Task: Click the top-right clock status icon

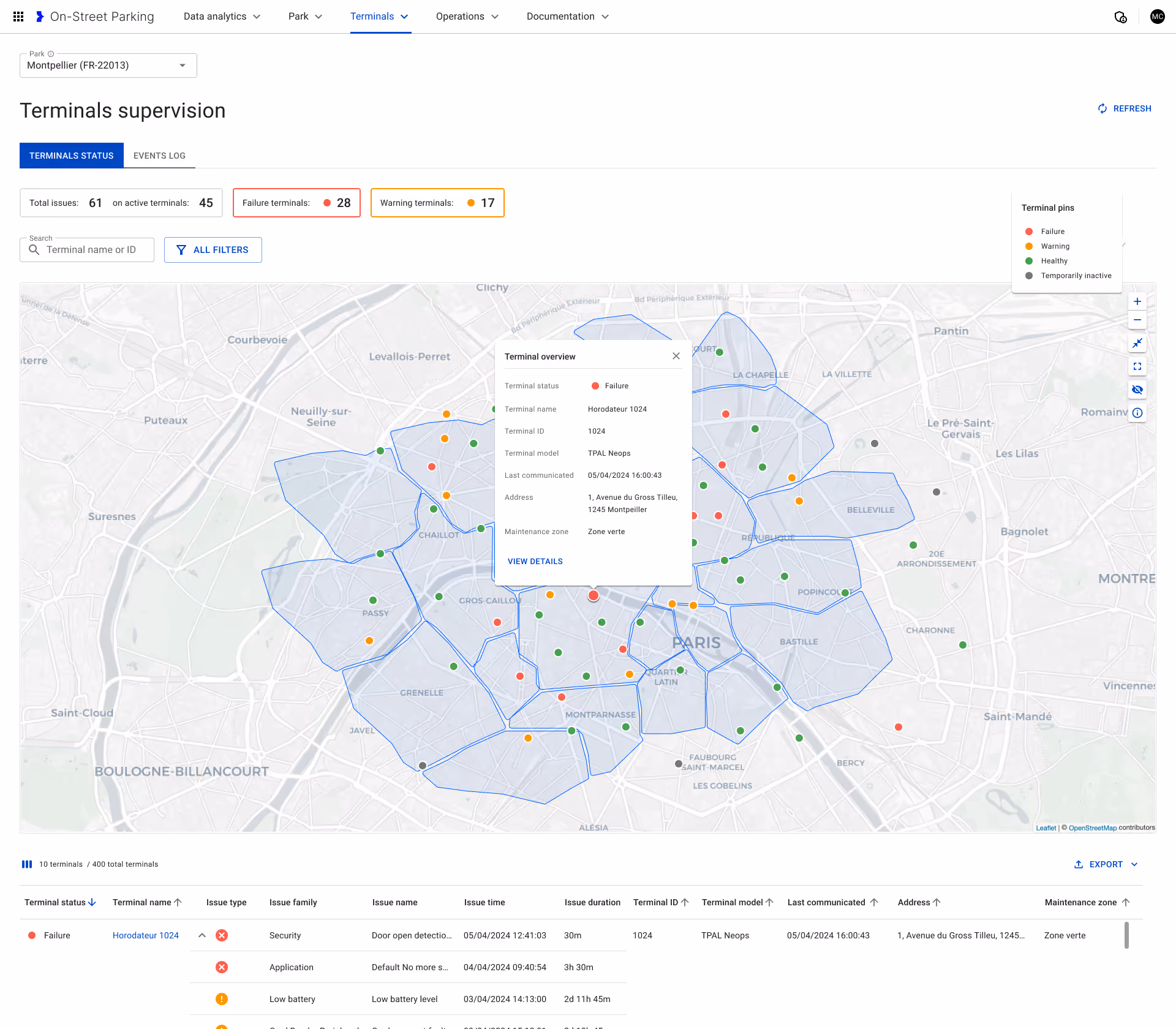Action: [1120, 17]
